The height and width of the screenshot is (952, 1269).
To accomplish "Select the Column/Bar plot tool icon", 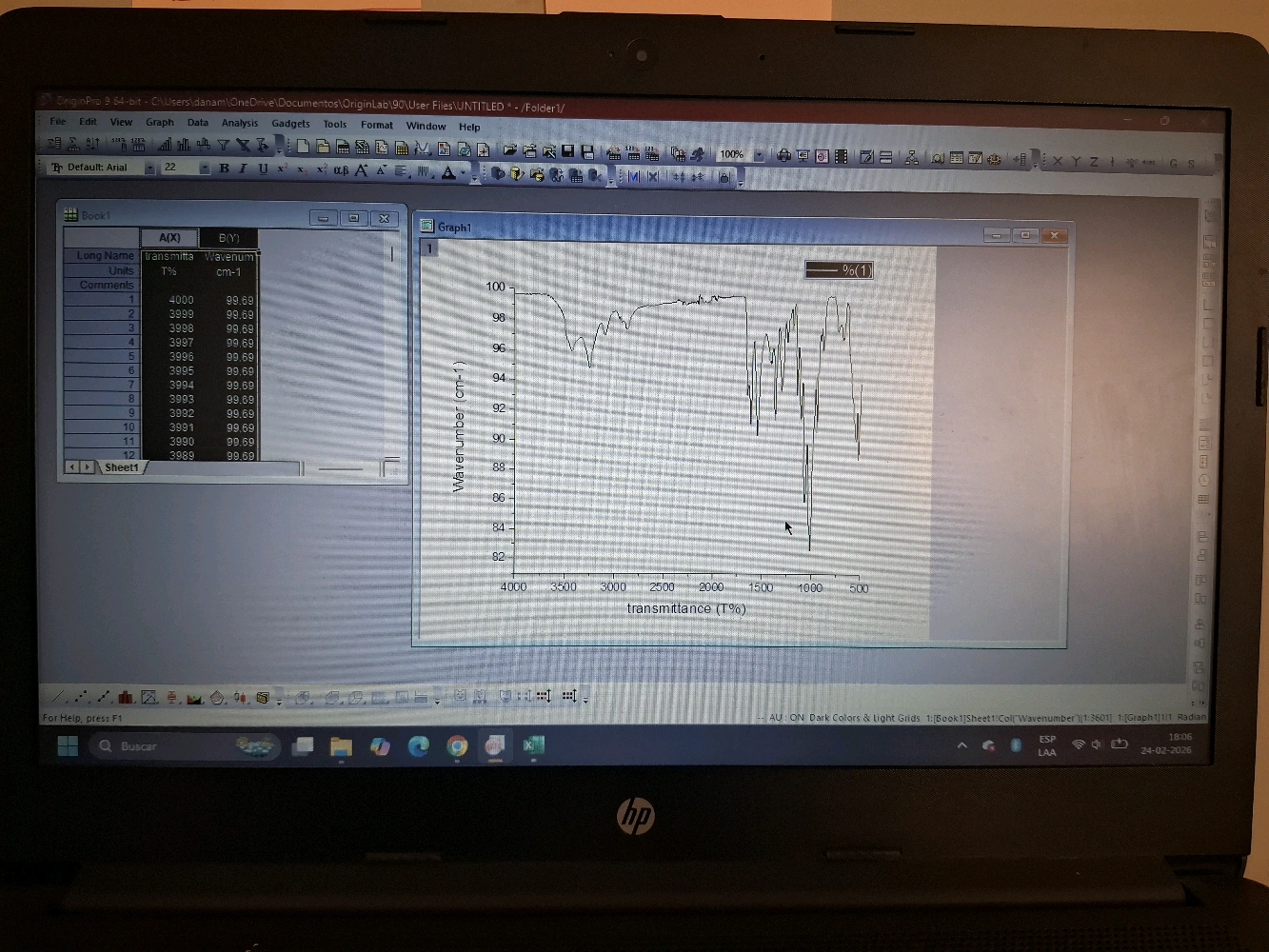I will [126, 698].
